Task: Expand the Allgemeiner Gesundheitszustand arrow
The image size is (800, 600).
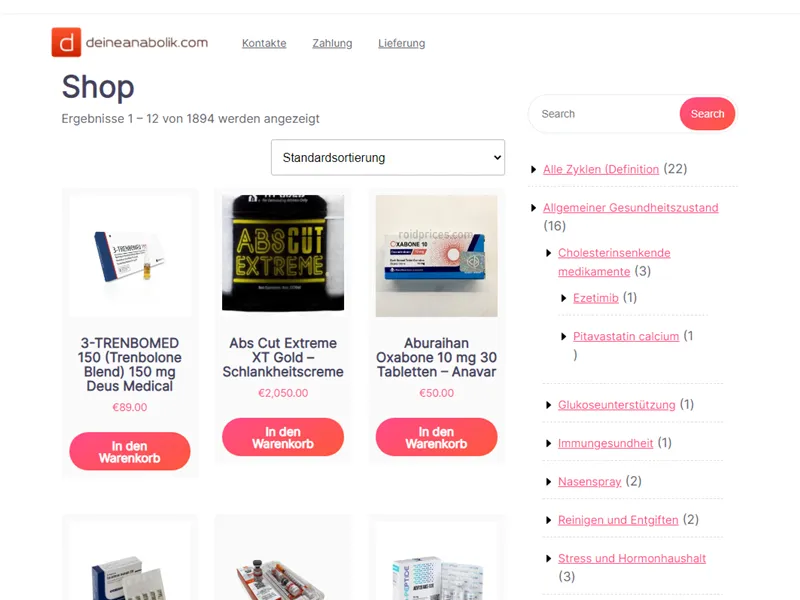Action: 533,208
